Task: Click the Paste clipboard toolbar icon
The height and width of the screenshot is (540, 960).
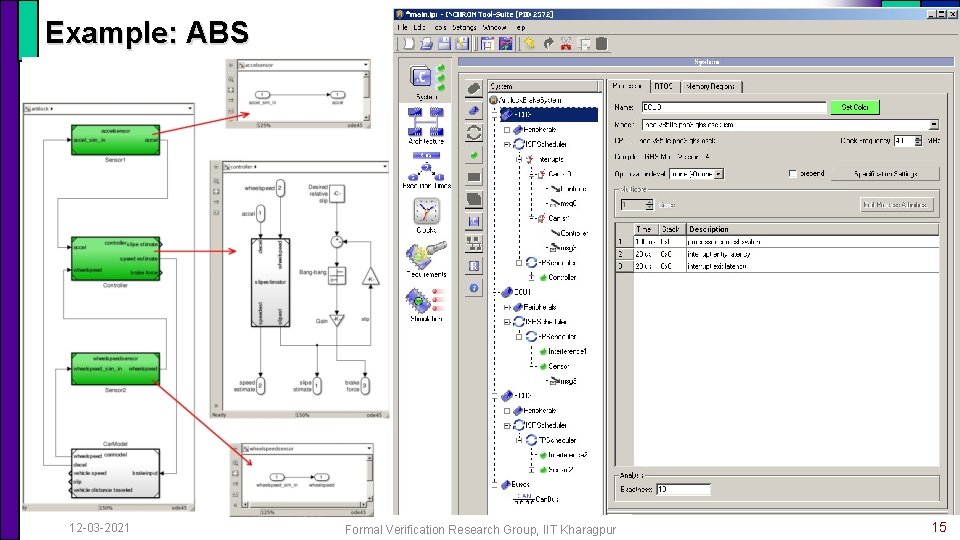Action: click(602, 43)
